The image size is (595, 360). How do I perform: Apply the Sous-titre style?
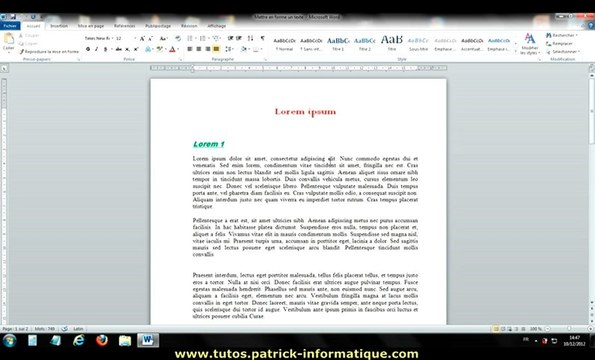click(419, 44)
